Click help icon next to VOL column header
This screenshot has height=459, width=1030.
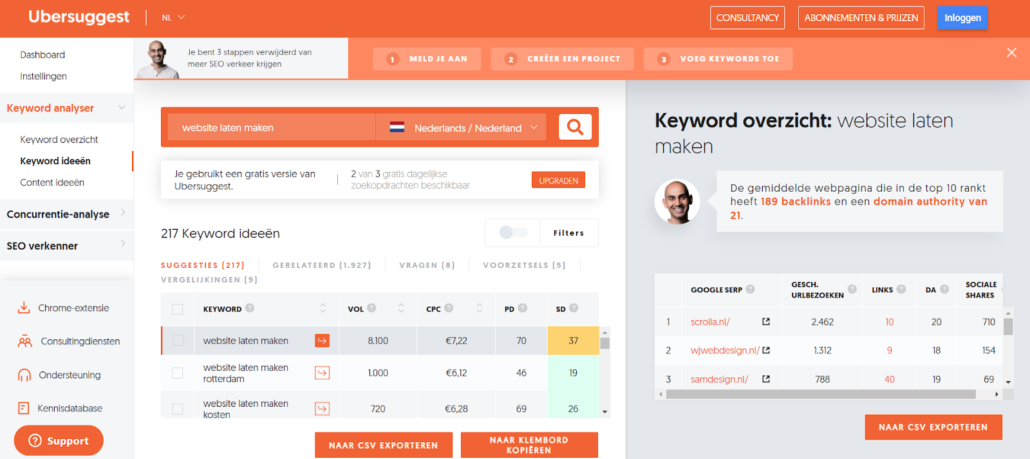(371, 309)
